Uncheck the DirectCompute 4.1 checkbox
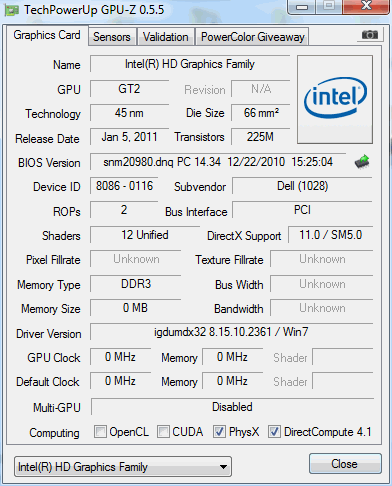This screenshot has height=486, width=392. click(274, 432)
